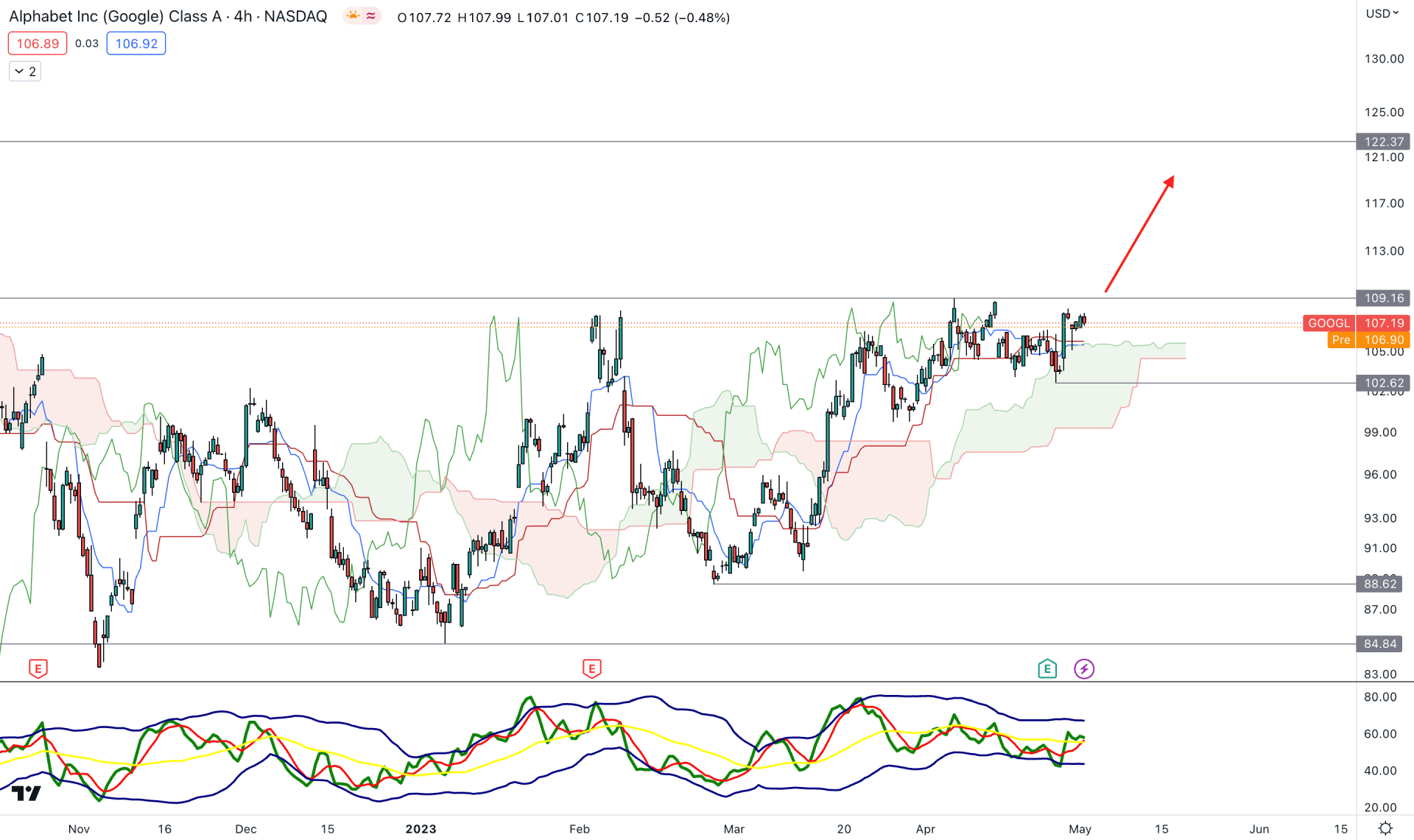Open the chart settings gear icon
This screenshot has height=840, width=1414.
tap(1385, 828)
